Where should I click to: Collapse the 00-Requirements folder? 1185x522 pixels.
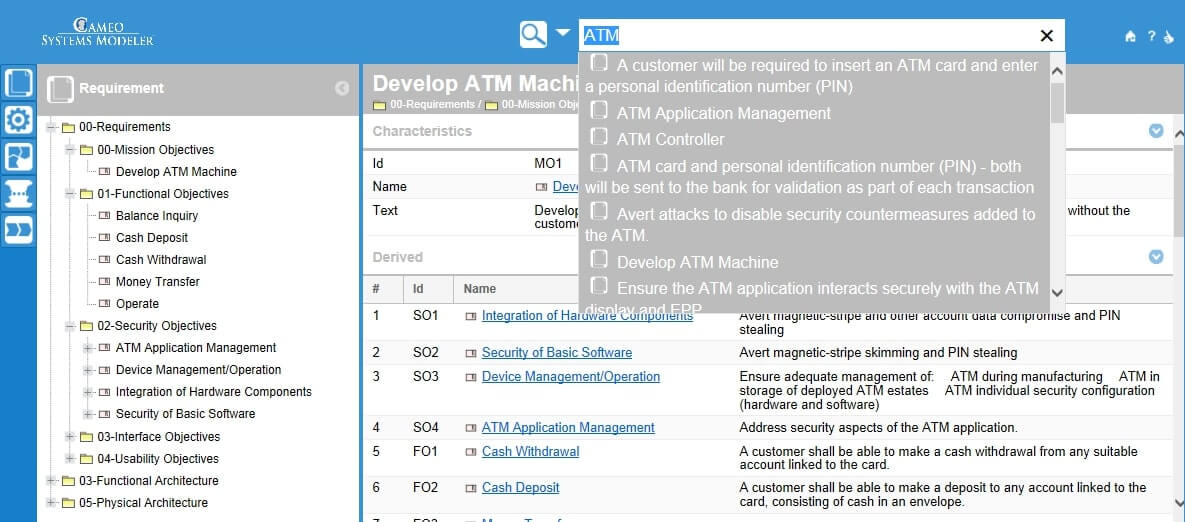(x=51, y=128)
